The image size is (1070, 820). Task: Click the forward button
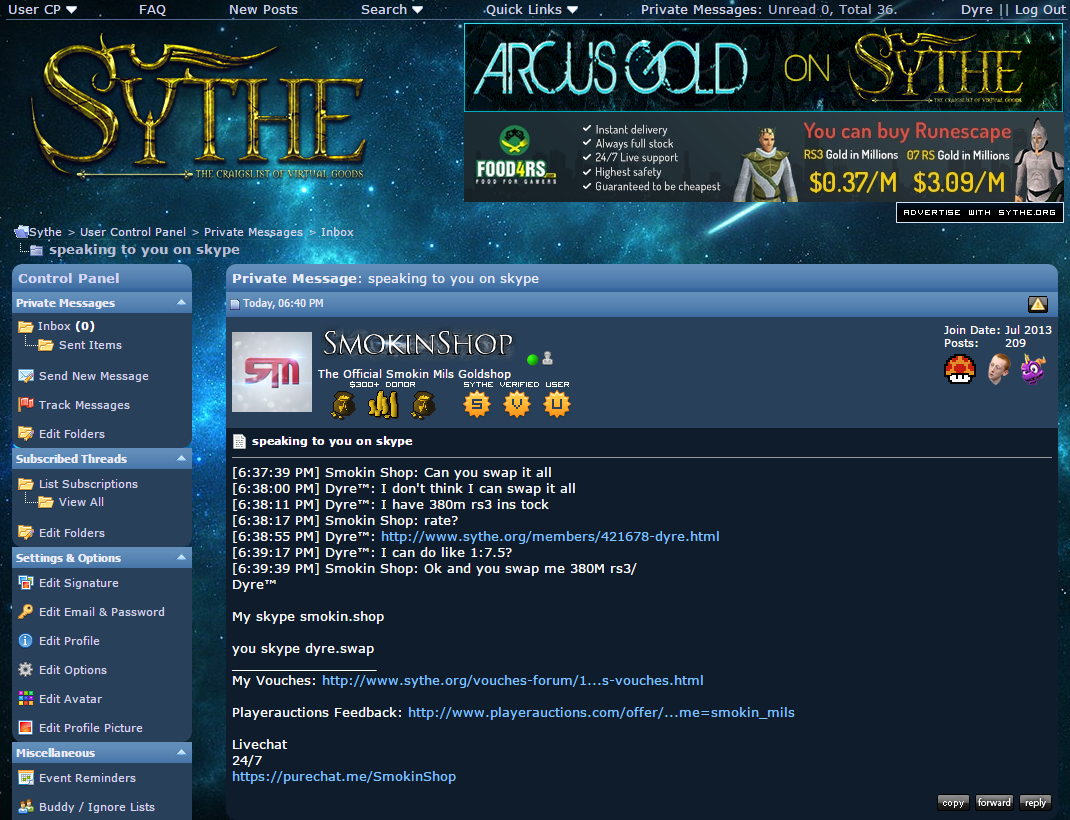[x=994, y=802]
